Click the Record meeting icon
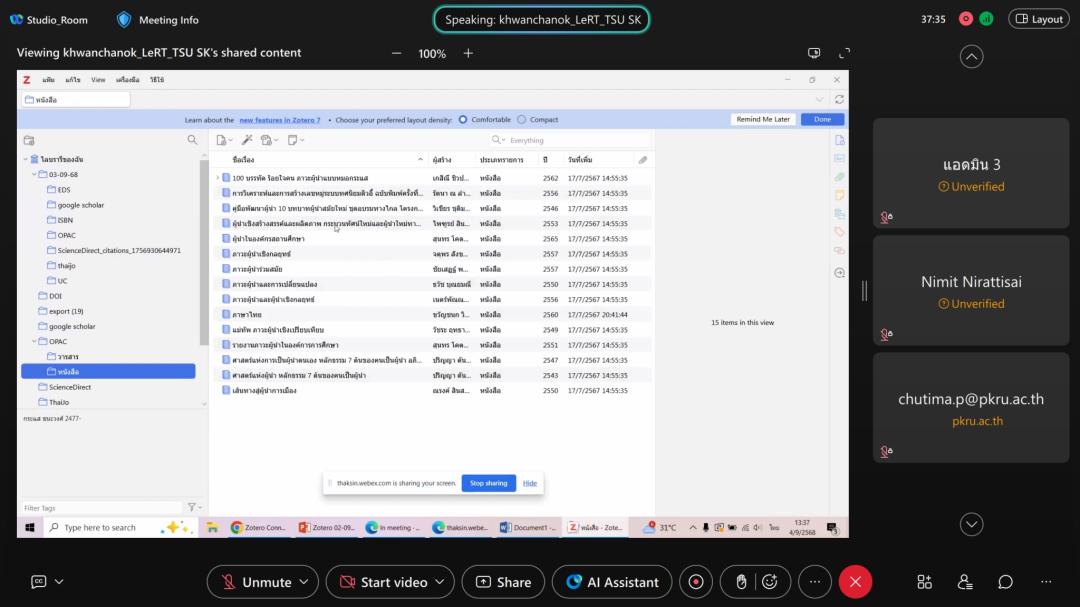Image resolution: width=1080 pixels, height=607 pixels. click(x=697, y=582)
